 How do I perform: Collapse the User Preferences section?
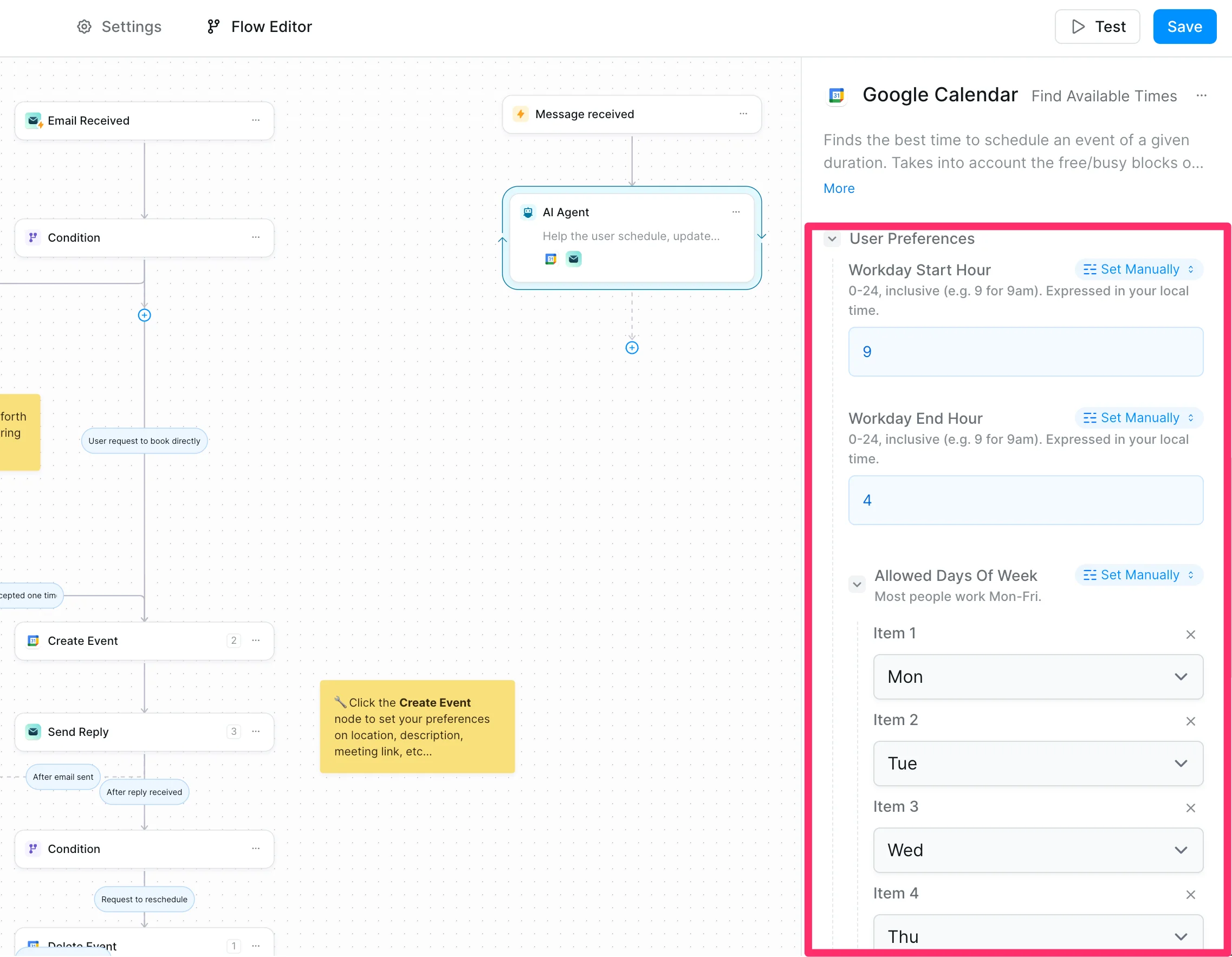click(x=832, y=238)
